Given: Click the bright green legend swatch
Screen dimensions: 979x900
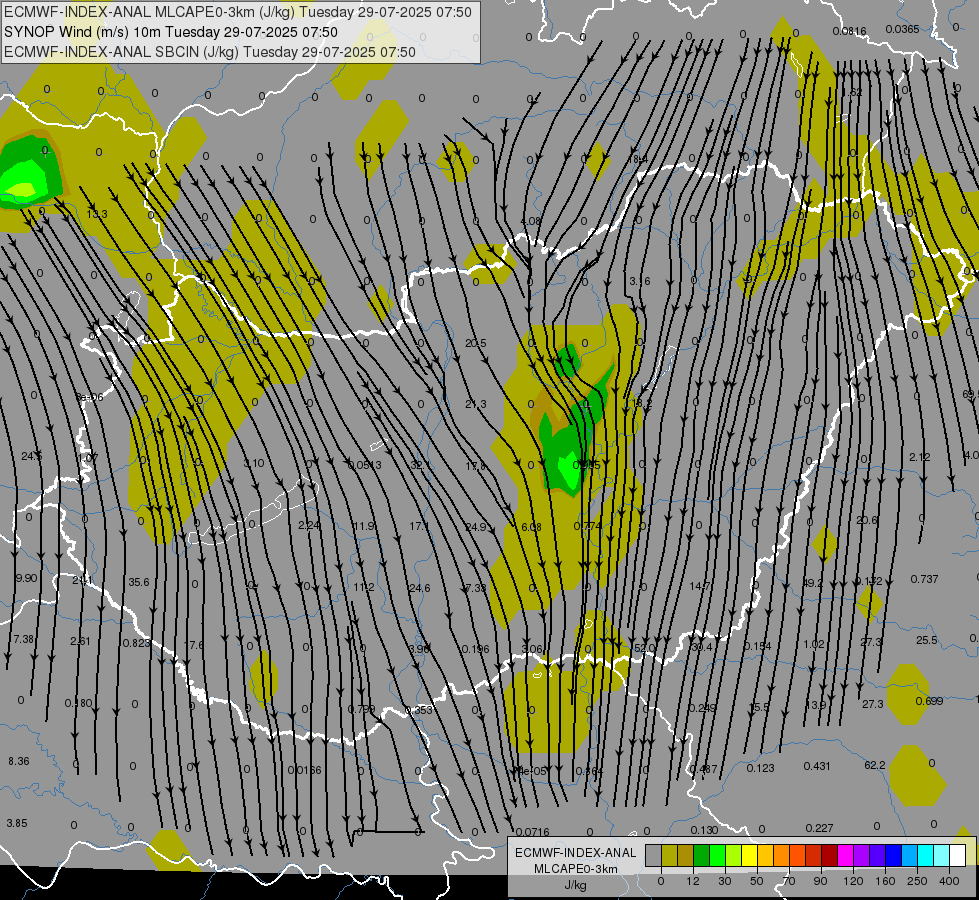Looking at the screenshot, I should click(x=717, y=855).
